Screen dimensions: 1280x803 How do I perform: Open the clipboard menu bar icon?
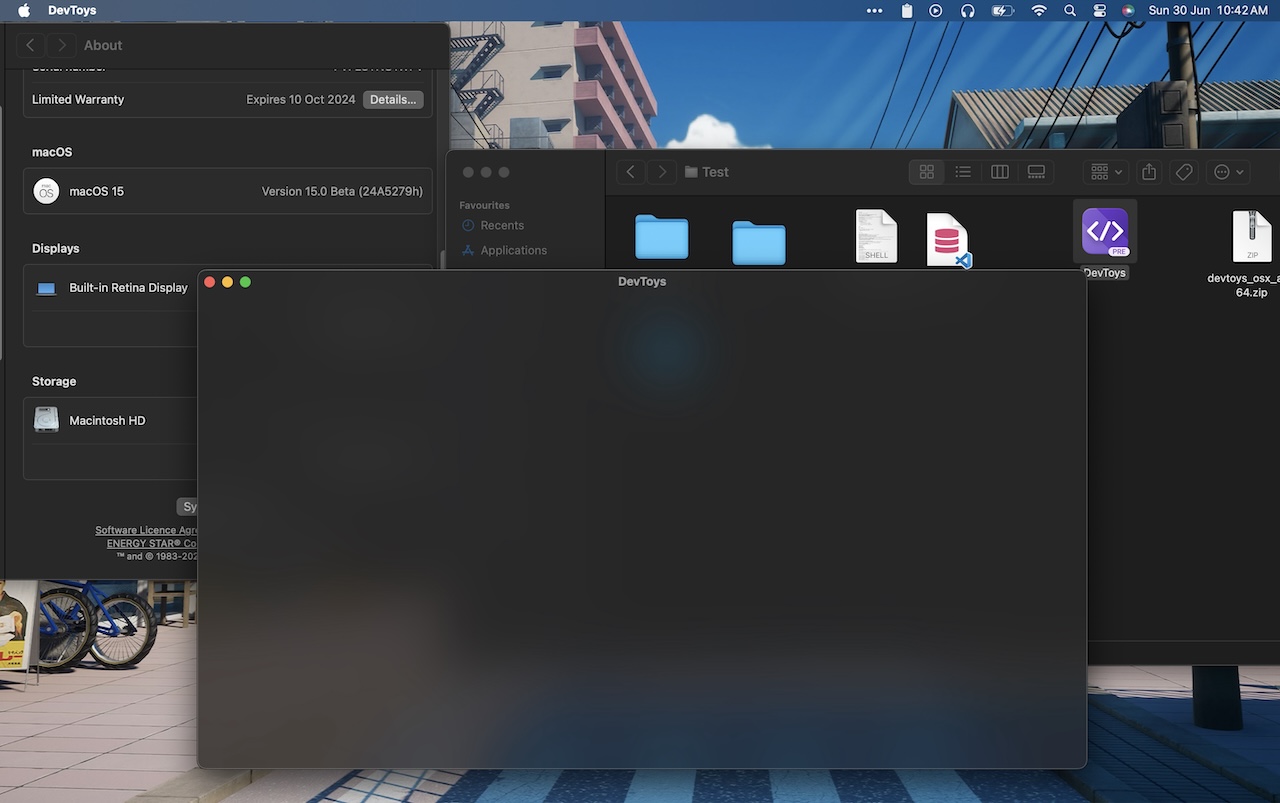click(x=906, y=10)
